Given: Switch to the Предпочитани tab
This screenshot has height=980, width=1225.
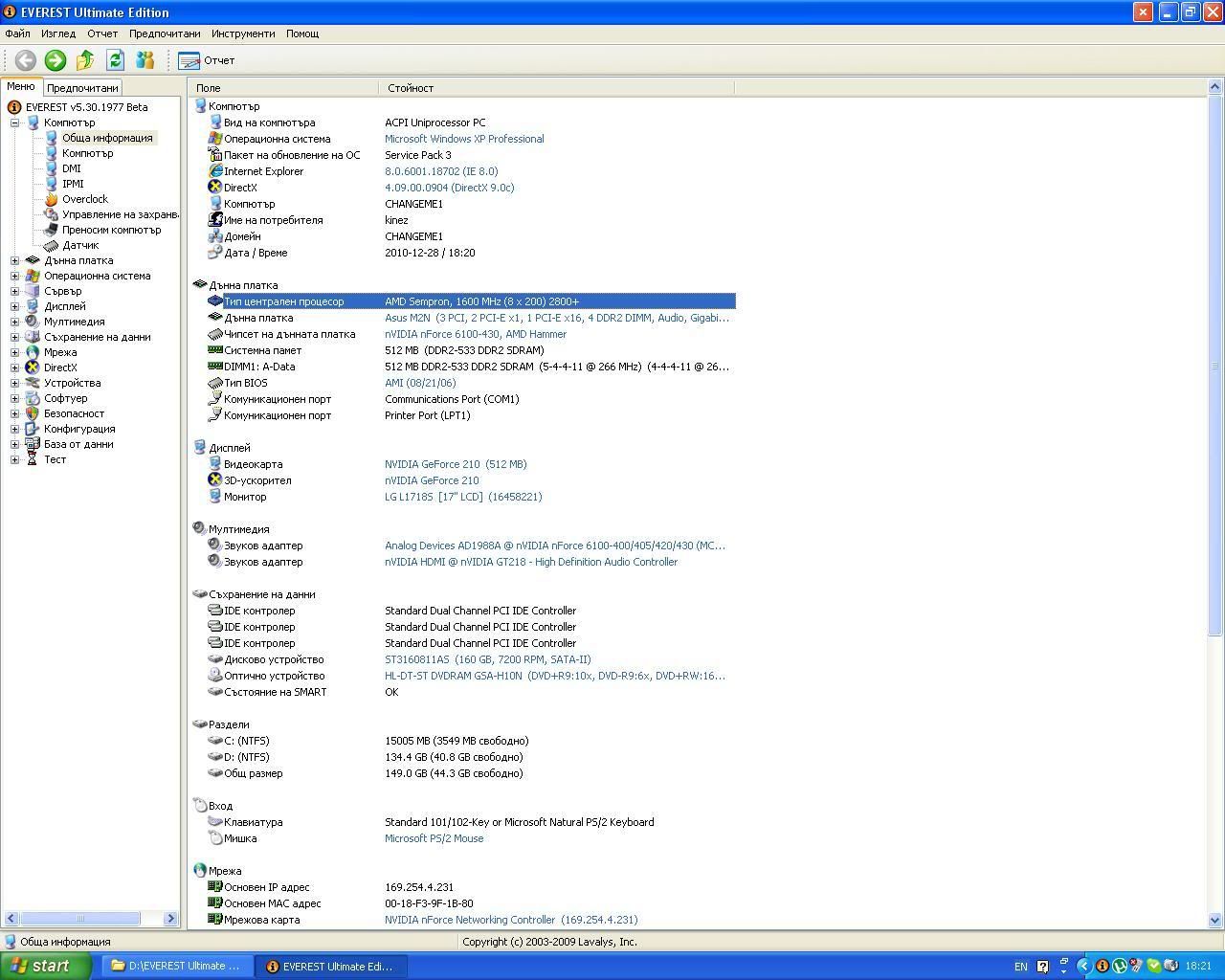Looking at the screenshot, I should point(82,88).
